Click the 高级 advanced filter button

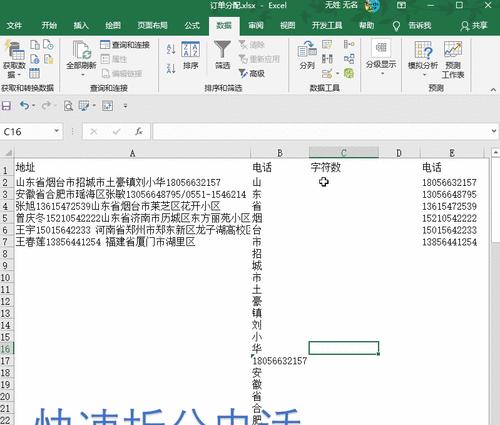tap(252, 73)
